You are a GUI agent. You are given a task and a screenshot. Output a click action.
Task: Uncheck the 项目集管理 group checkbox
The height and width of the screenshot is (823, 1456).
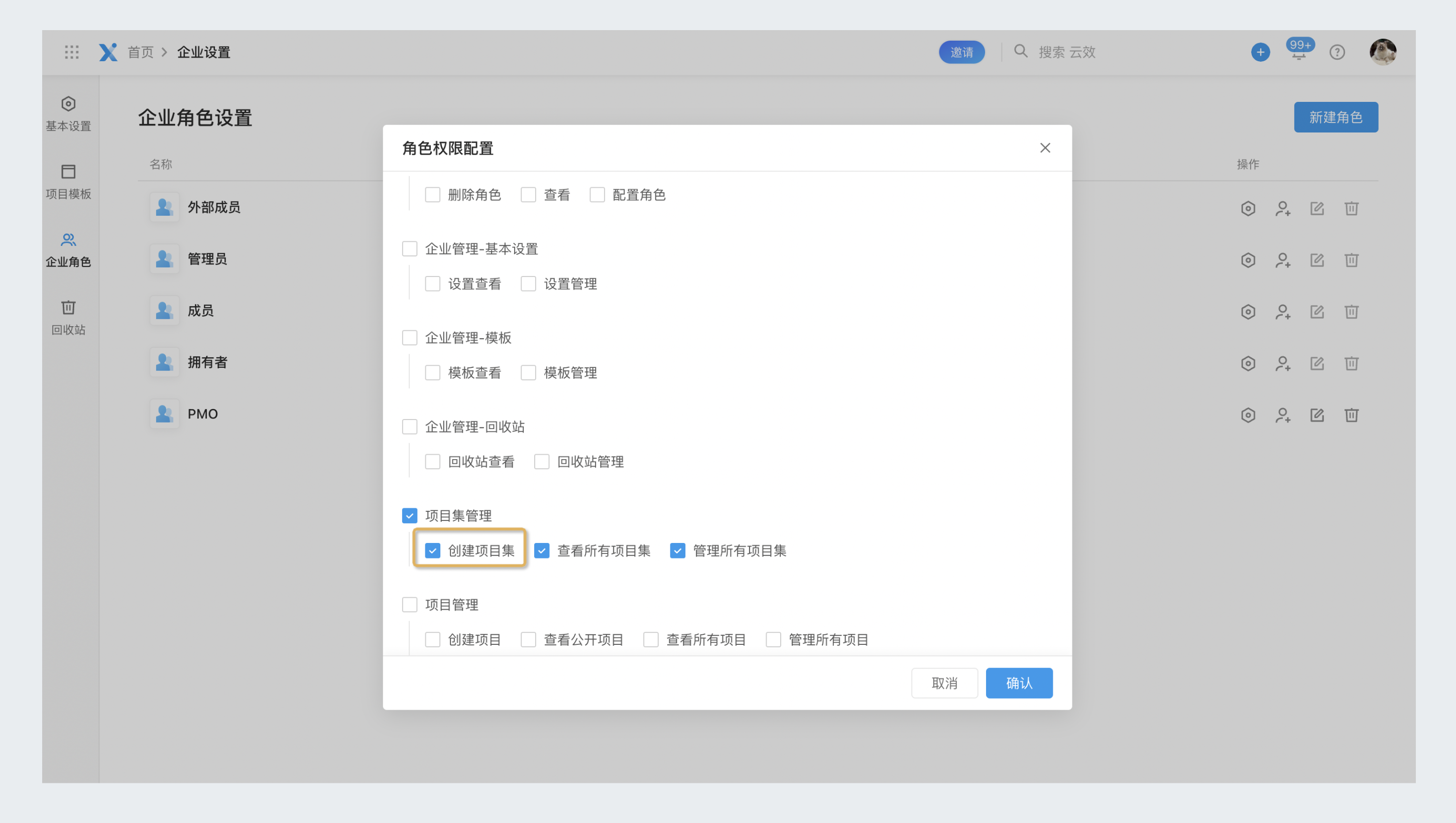[x=409, y=515]
